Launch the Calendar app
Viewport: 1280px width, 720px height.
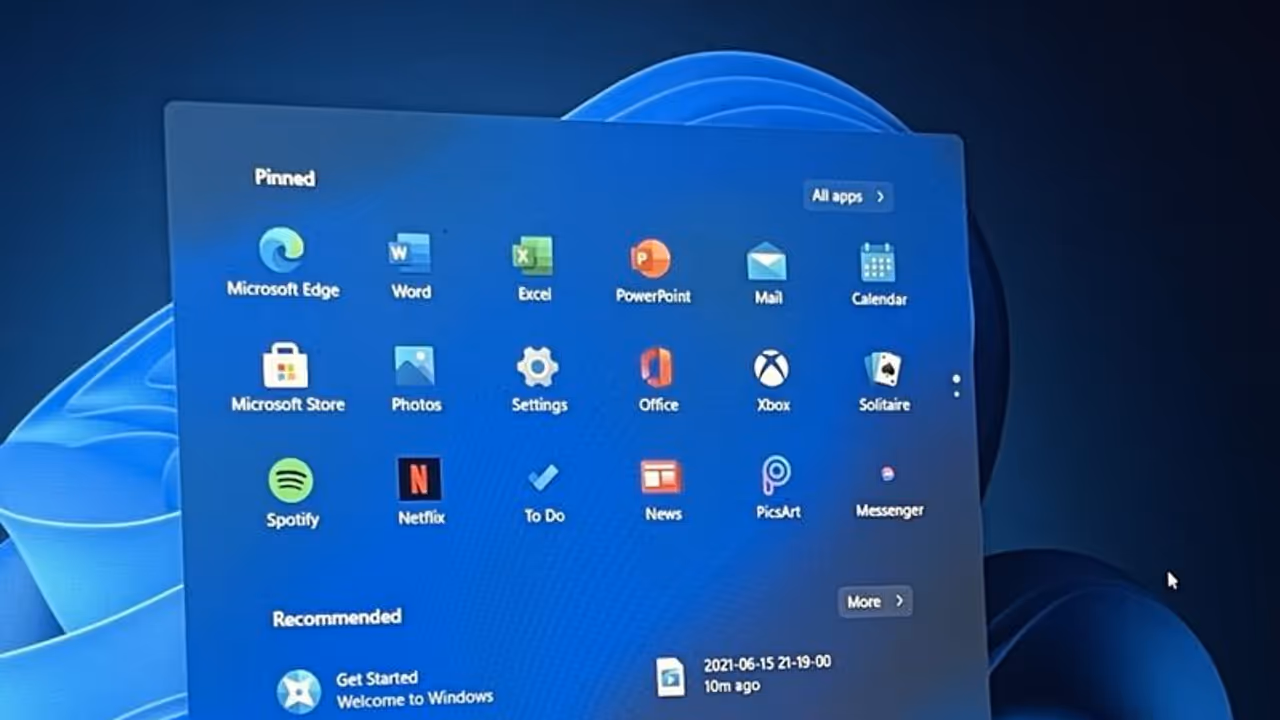coord(878,264)
